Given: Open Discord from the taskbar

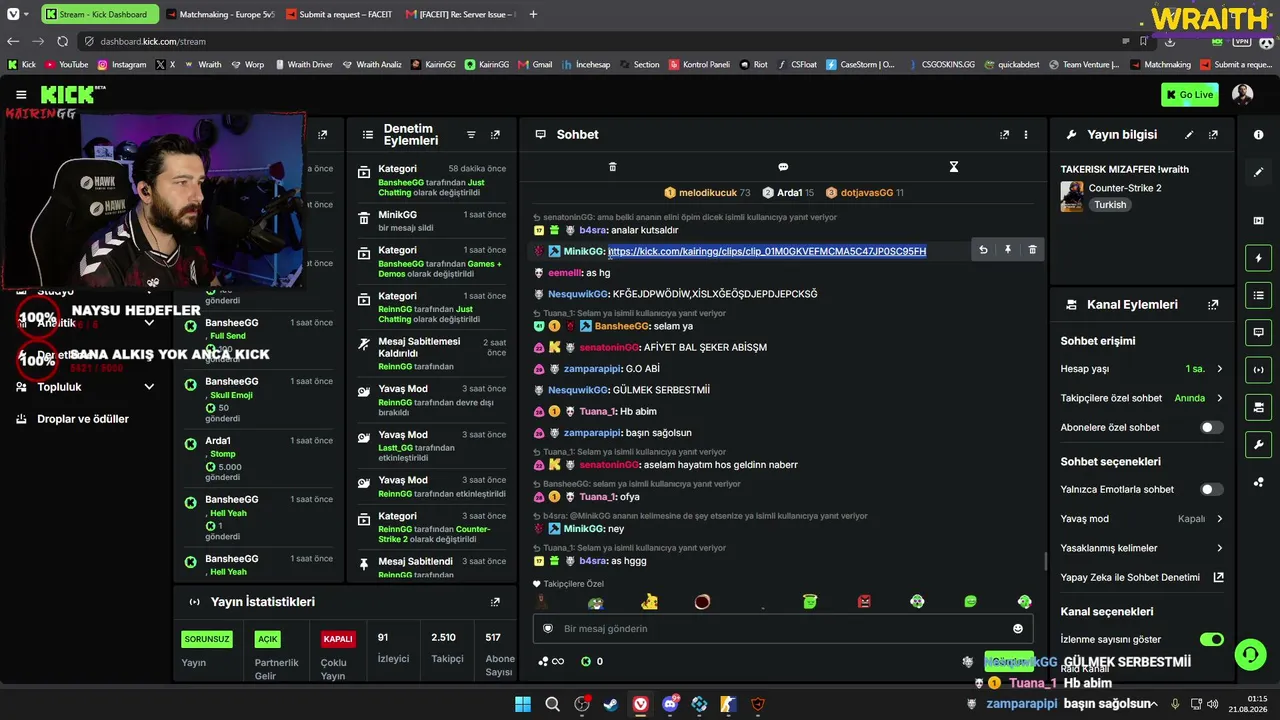Looking at the screenshot, I should [x=670, y=704].
